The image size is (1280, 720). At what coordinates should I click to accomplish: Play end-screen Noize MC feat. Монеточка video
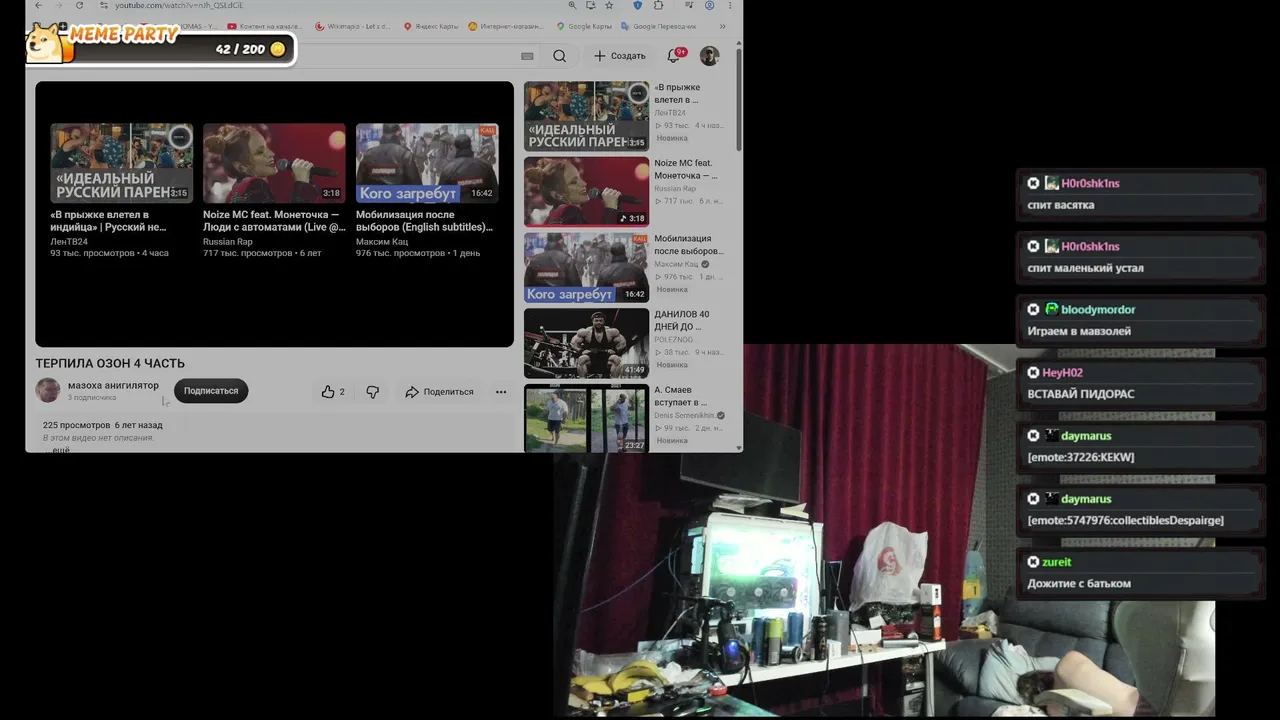click(x=274, y=163)
